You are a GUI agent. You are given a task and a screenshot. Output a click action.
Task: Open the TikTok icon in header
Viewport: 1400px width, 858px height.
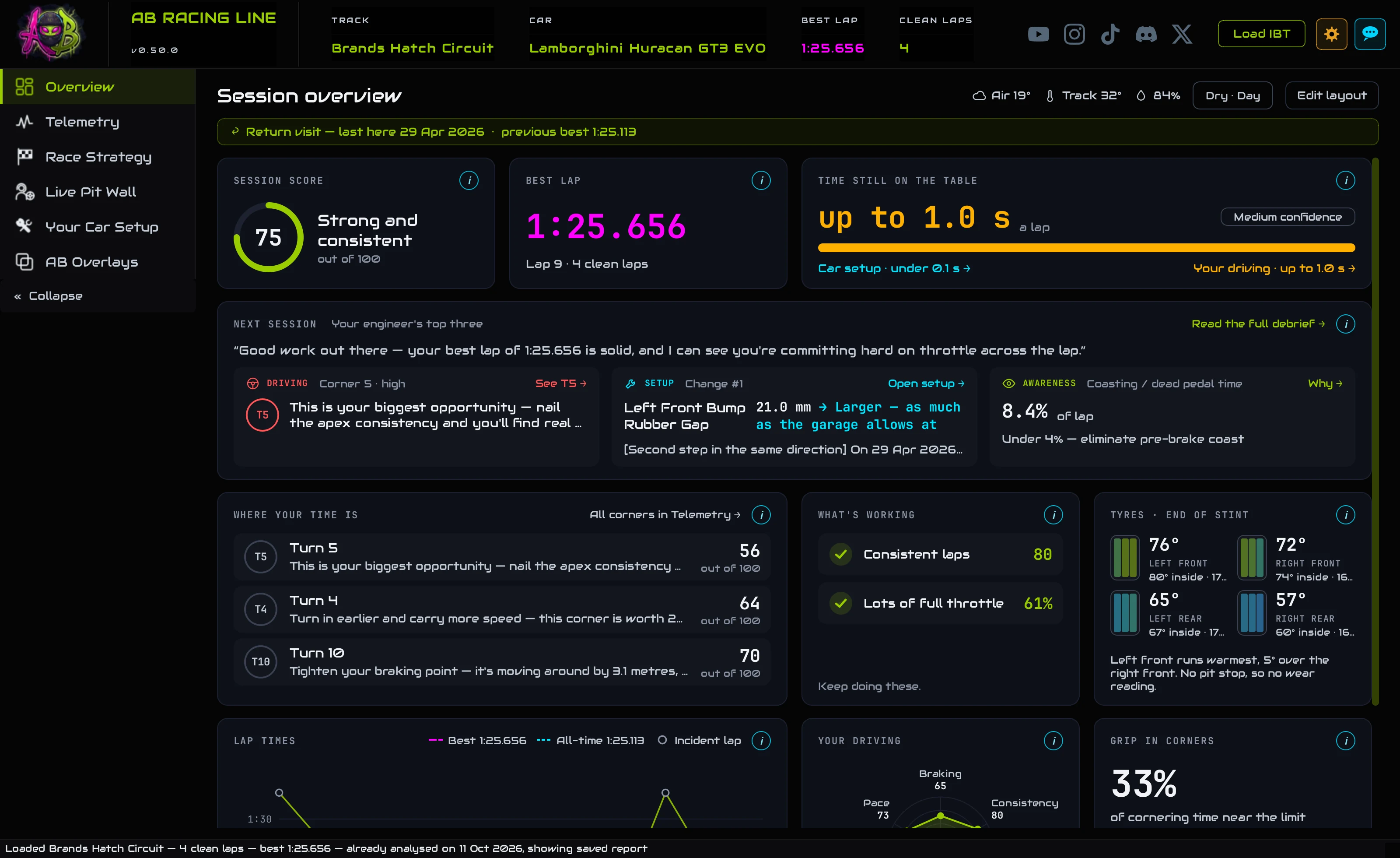[1109, 34]
